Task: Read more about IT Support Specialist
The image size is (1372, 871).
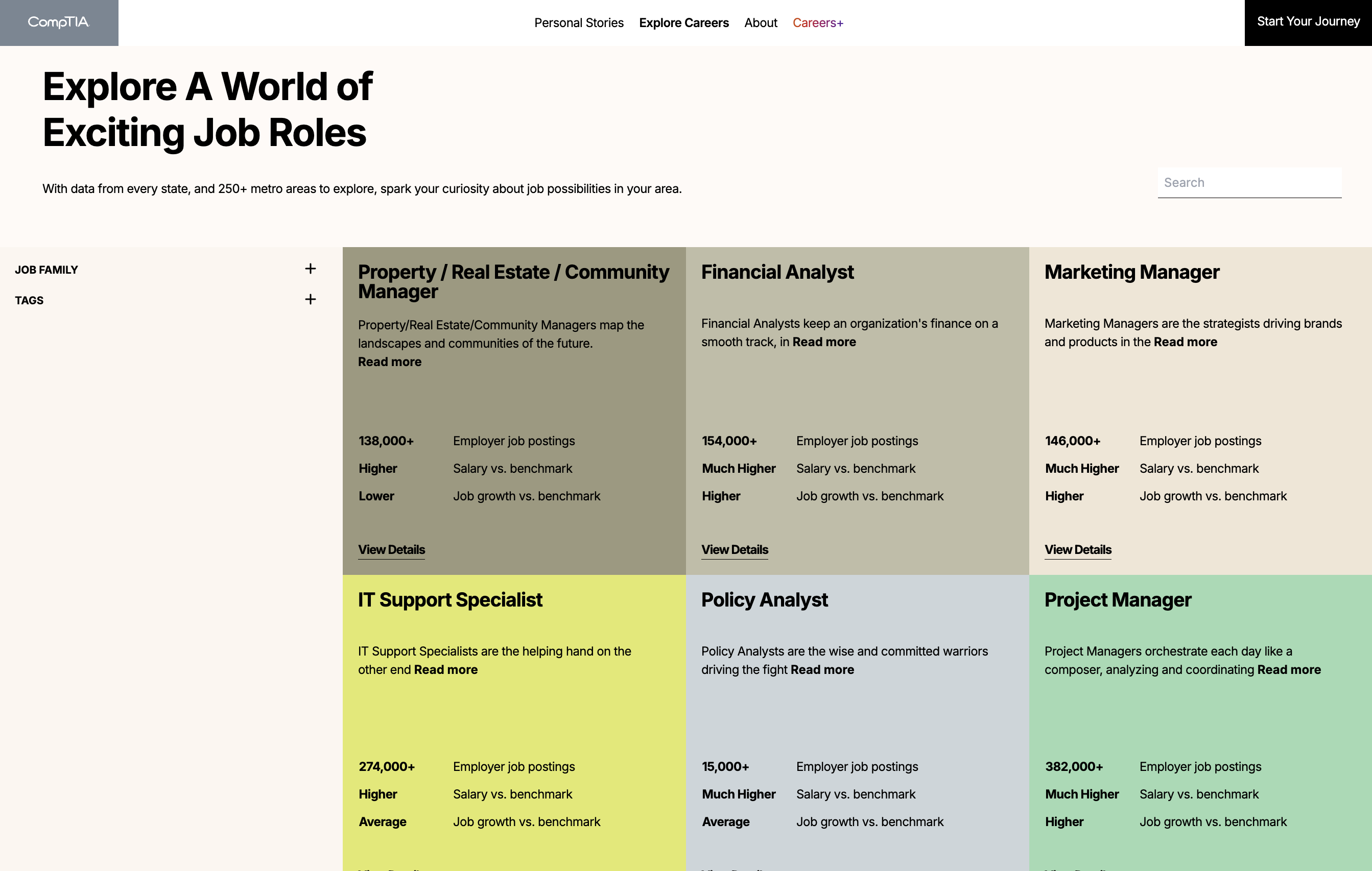Action: point(445,670)
